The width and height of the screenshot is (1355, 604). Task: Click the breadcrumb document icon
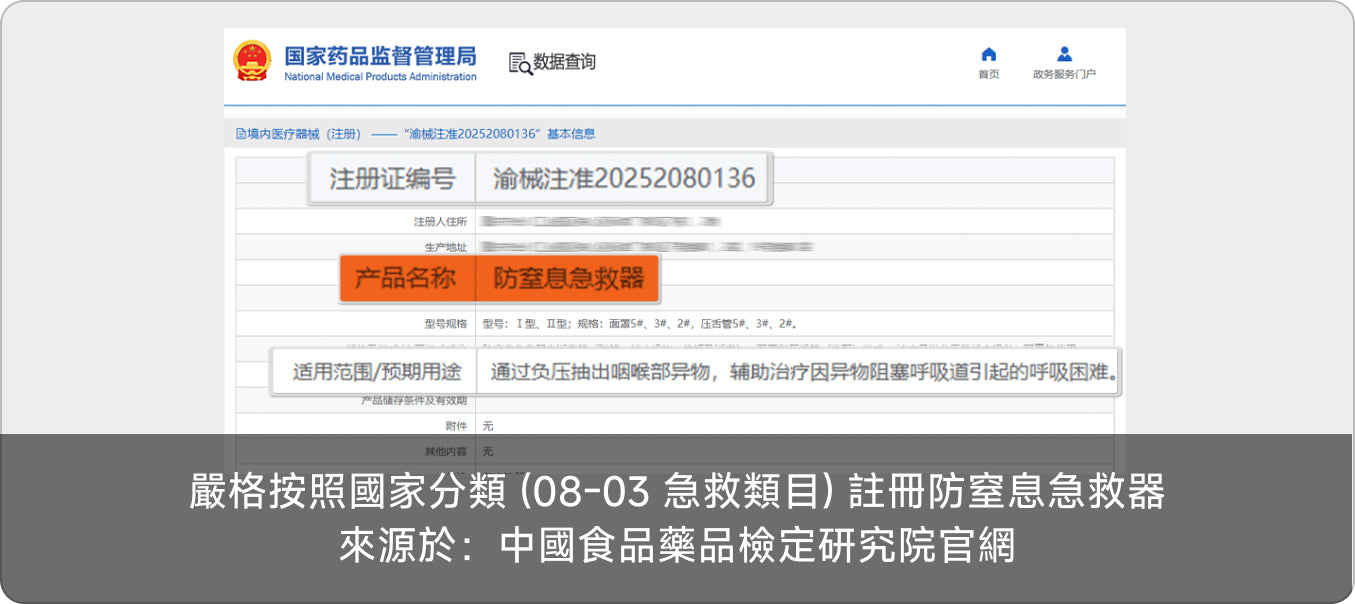240,134
